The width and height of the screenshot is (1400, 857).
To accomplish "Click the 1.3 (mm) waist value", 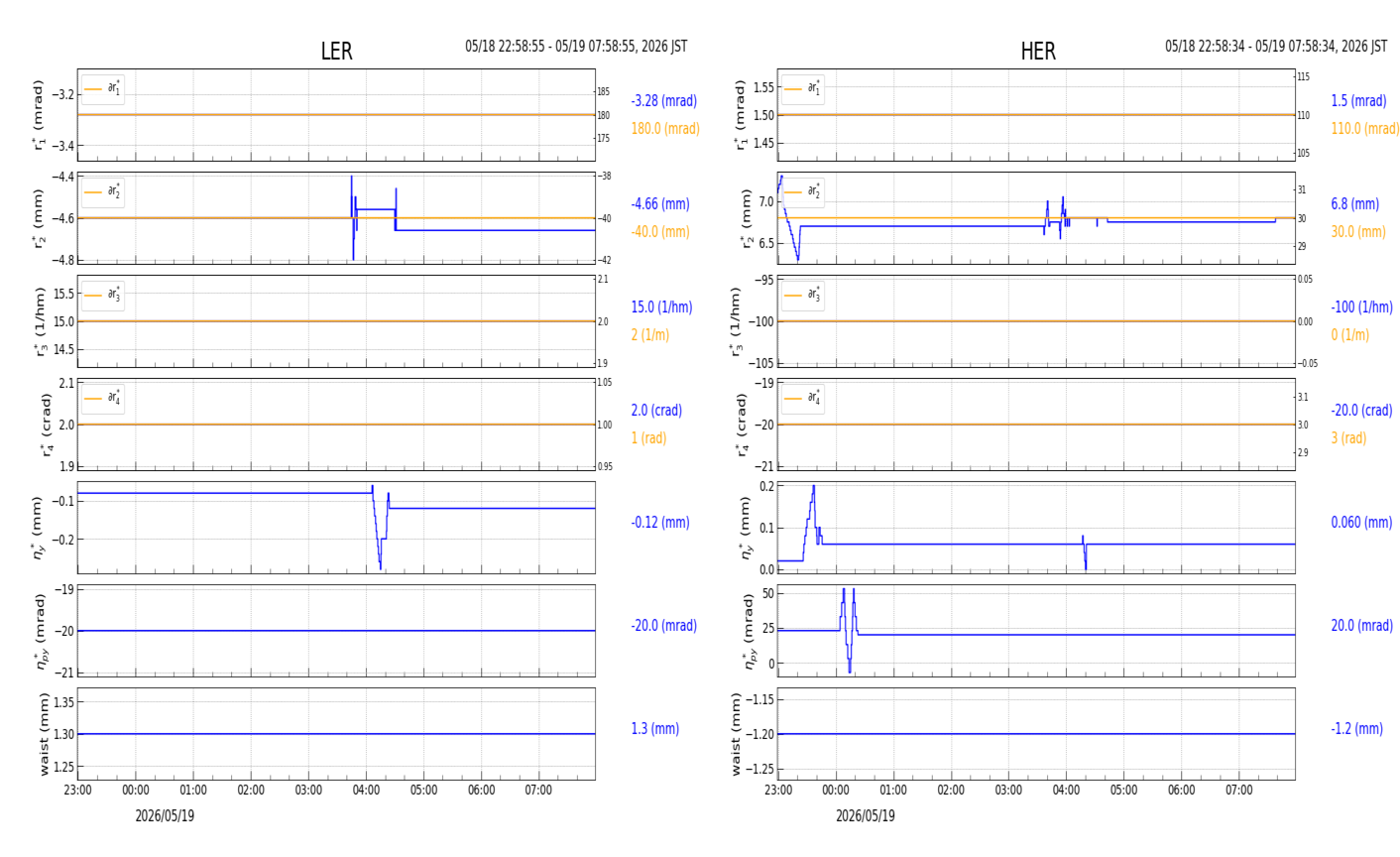I will pyautogui.click(x=655, y=729).
